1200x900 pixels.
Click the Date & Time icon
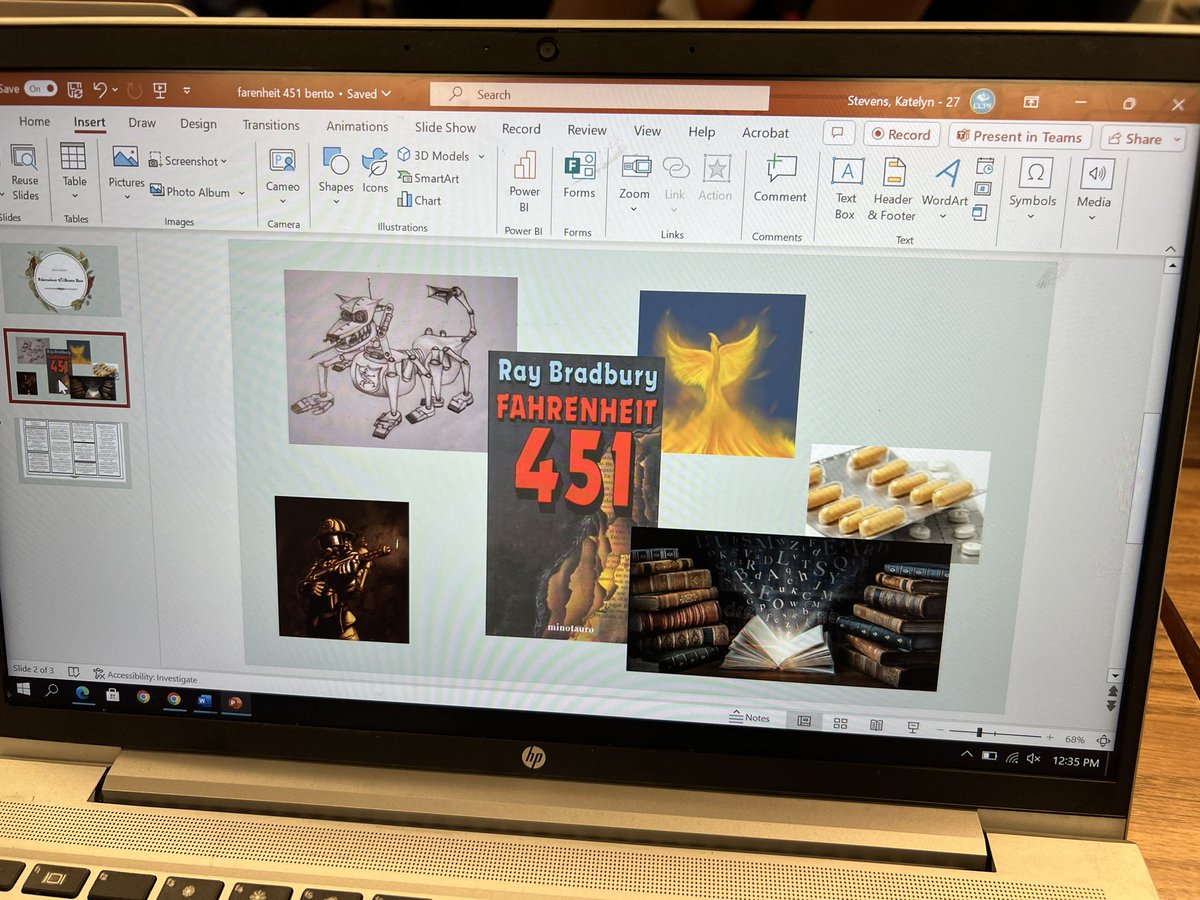click(985, 167)
